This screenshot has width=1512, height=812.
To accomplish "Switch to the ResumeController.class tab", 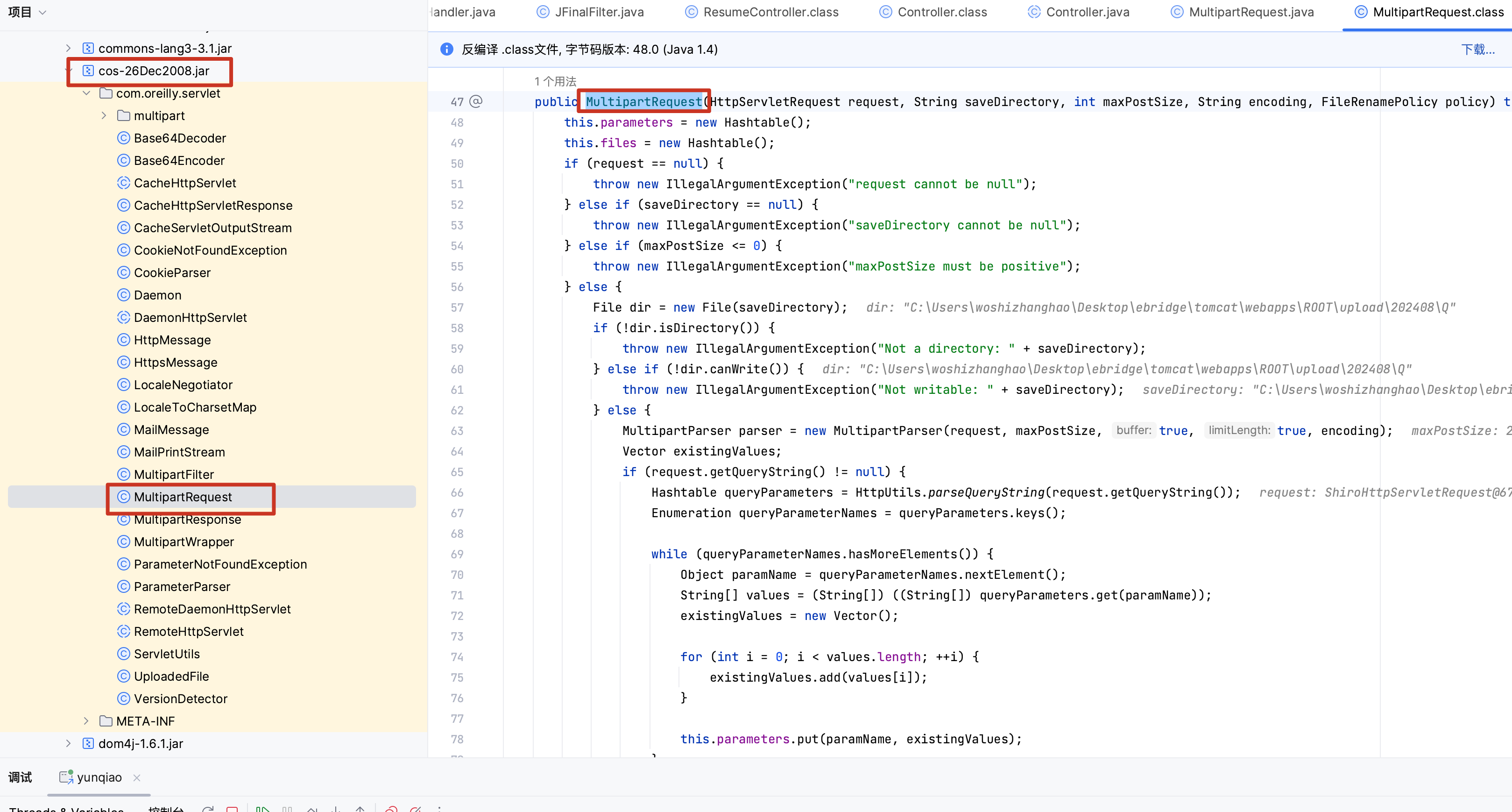I will coord(770,12).
